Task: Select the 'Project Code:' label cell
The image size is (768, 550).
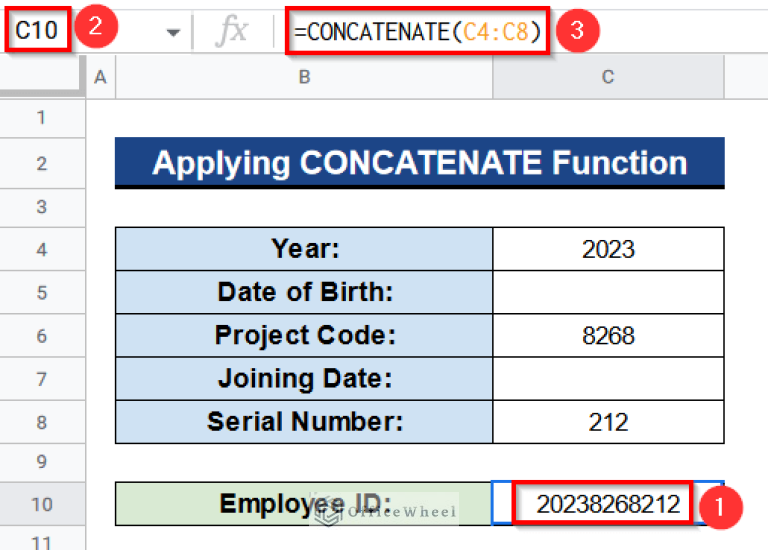Action: [x=304, y=335]
